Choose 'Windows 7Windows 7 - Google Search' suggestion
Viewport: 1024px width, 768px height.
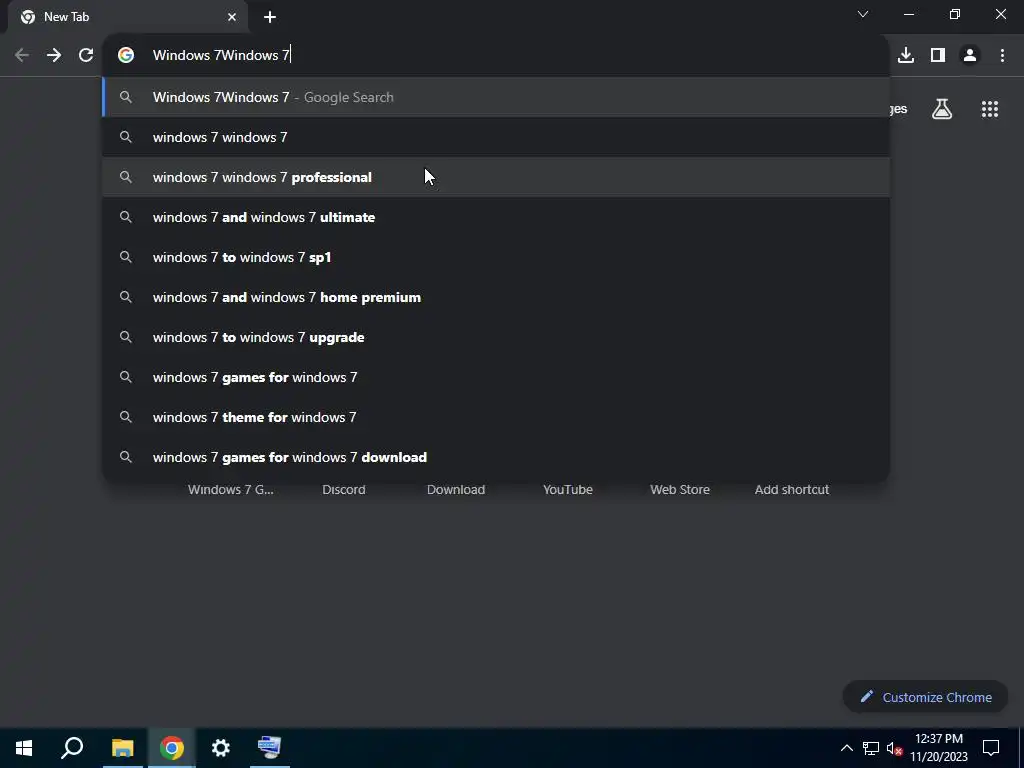(x=496, y=97)
